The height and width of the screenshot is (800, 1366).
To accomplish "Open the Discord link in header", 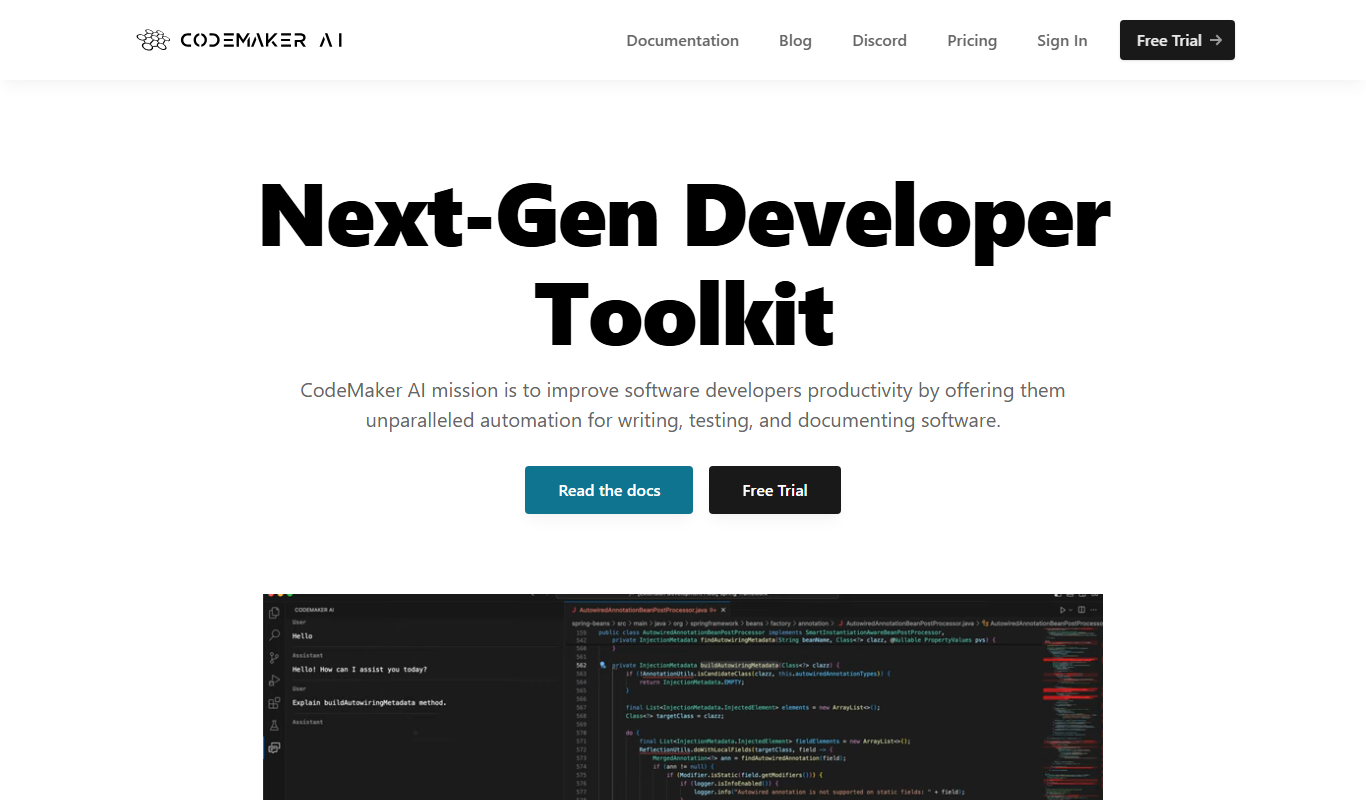I will pos(879,41).
